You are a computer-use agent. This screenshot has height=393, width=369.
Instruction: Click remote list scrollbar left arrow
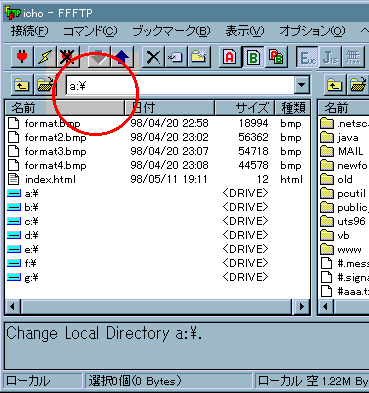click(x=326, y=306)
